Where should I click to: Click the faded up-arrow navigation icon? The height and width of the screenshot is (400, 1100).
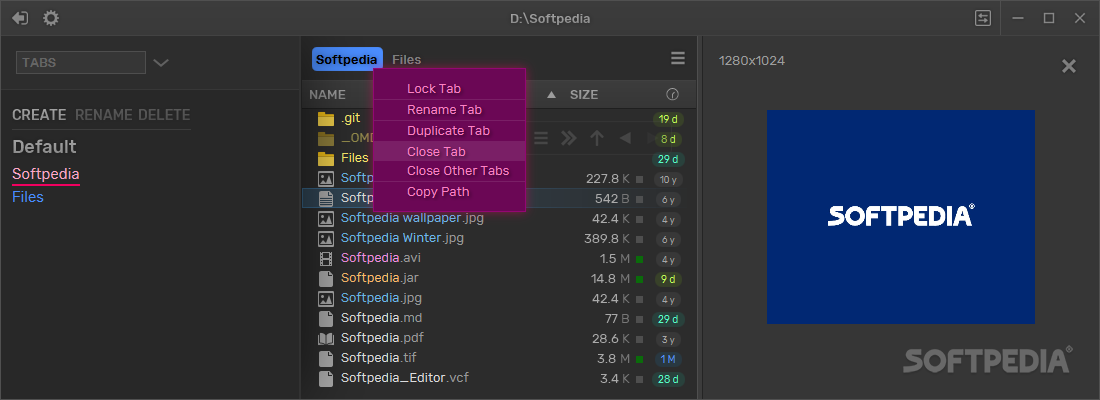tap(596, 138)
